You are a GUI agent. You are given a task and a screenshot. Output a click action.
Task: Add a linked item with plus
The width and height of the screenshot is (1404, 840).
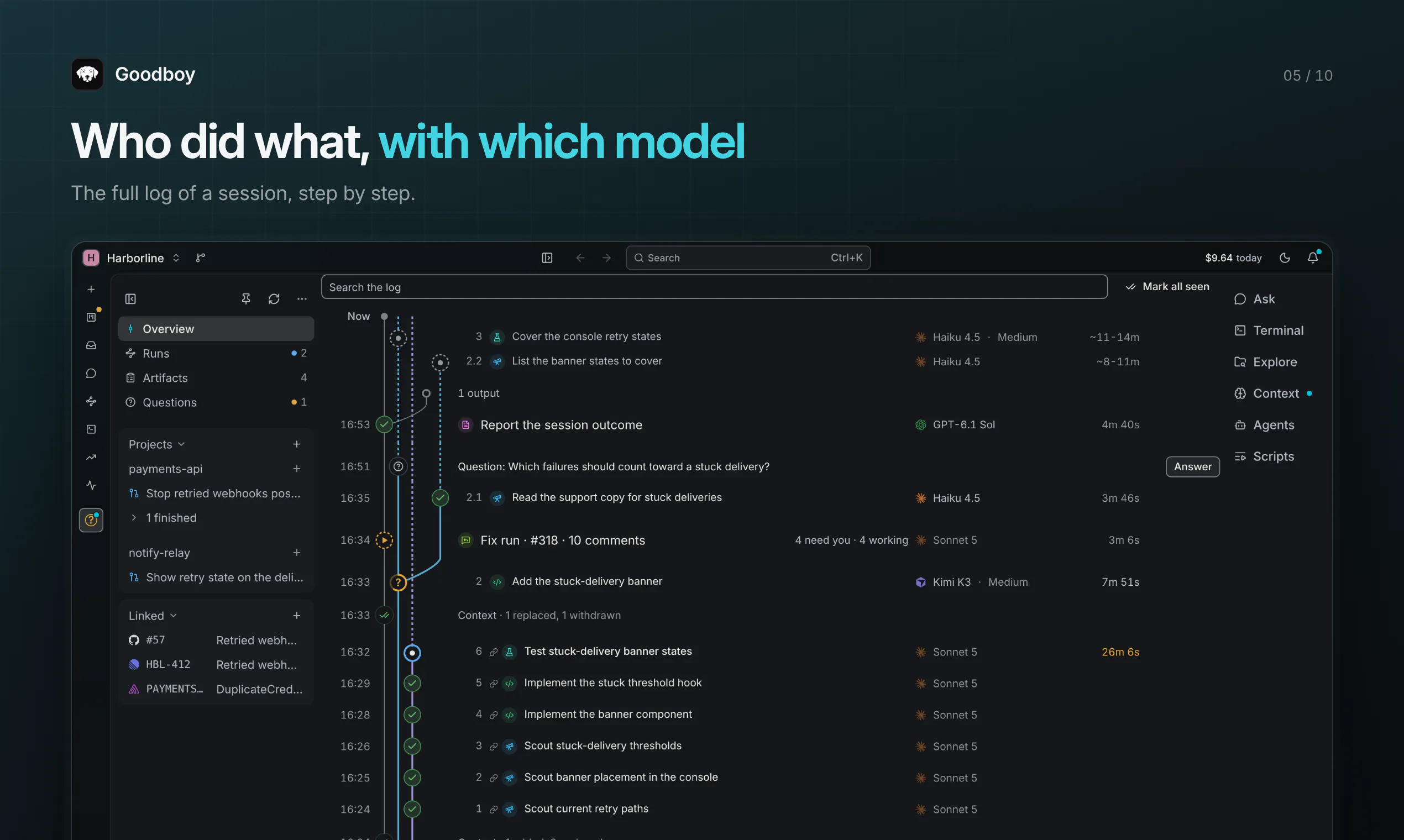coord(297,615)
